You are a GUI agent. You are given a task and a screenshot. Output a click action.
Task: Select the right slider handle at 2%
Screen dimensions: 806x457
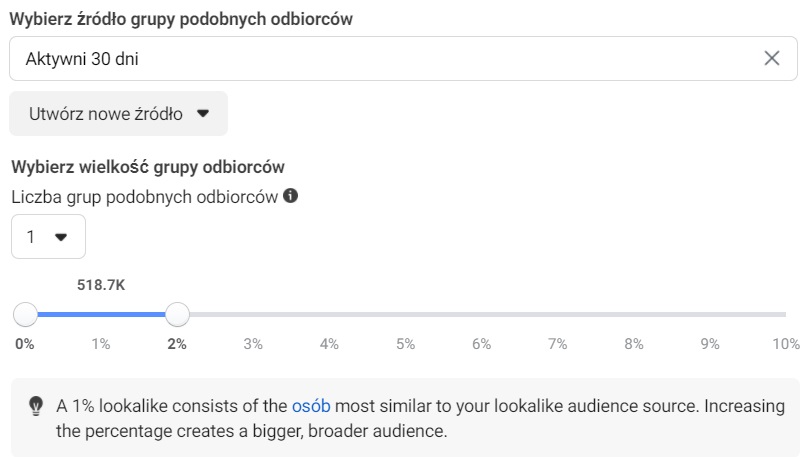177,314
